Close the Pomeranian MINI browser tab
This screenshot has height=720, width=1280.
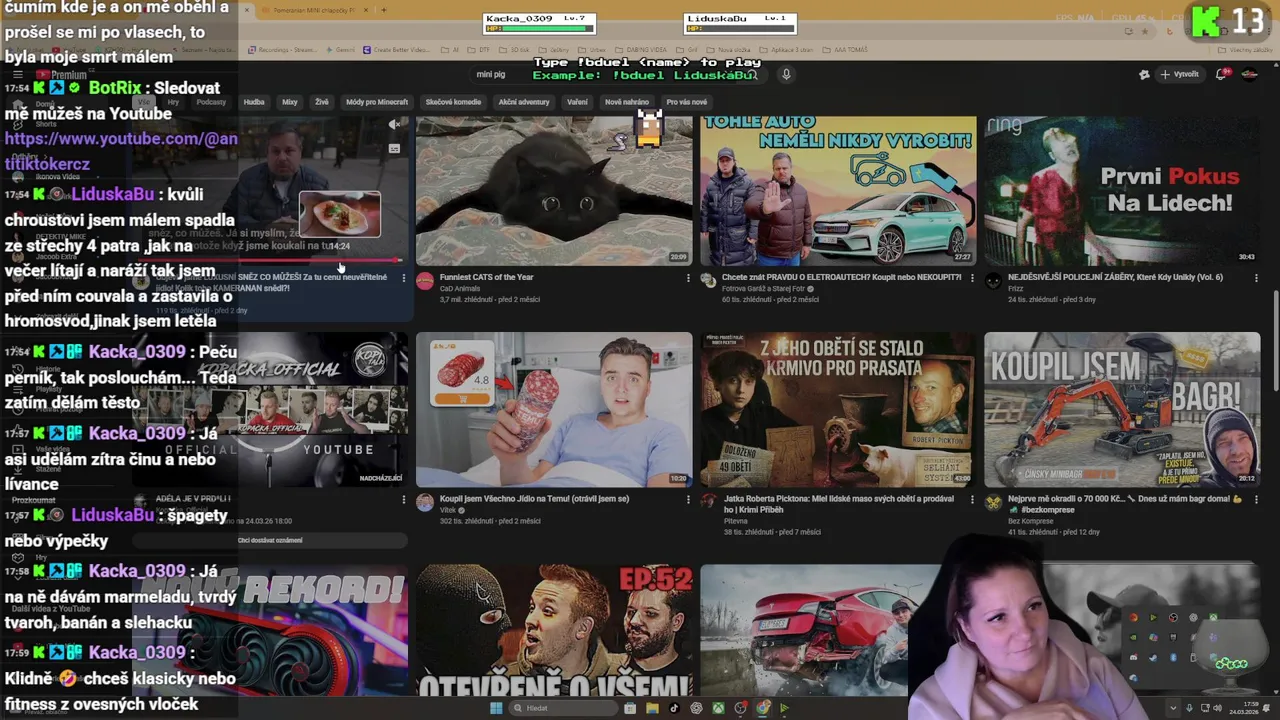coord(366,10)
